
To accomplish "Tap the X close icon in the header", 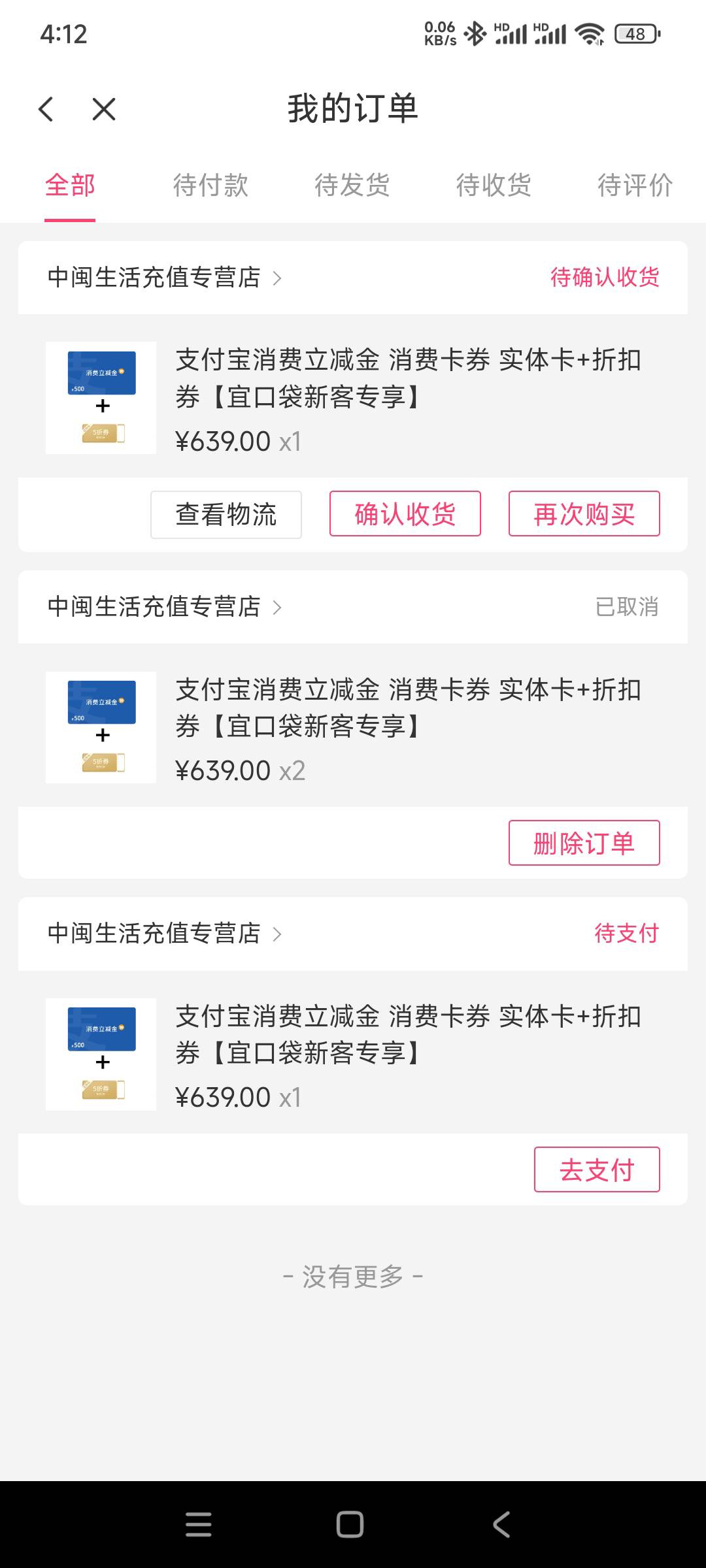I will [104, 109].
